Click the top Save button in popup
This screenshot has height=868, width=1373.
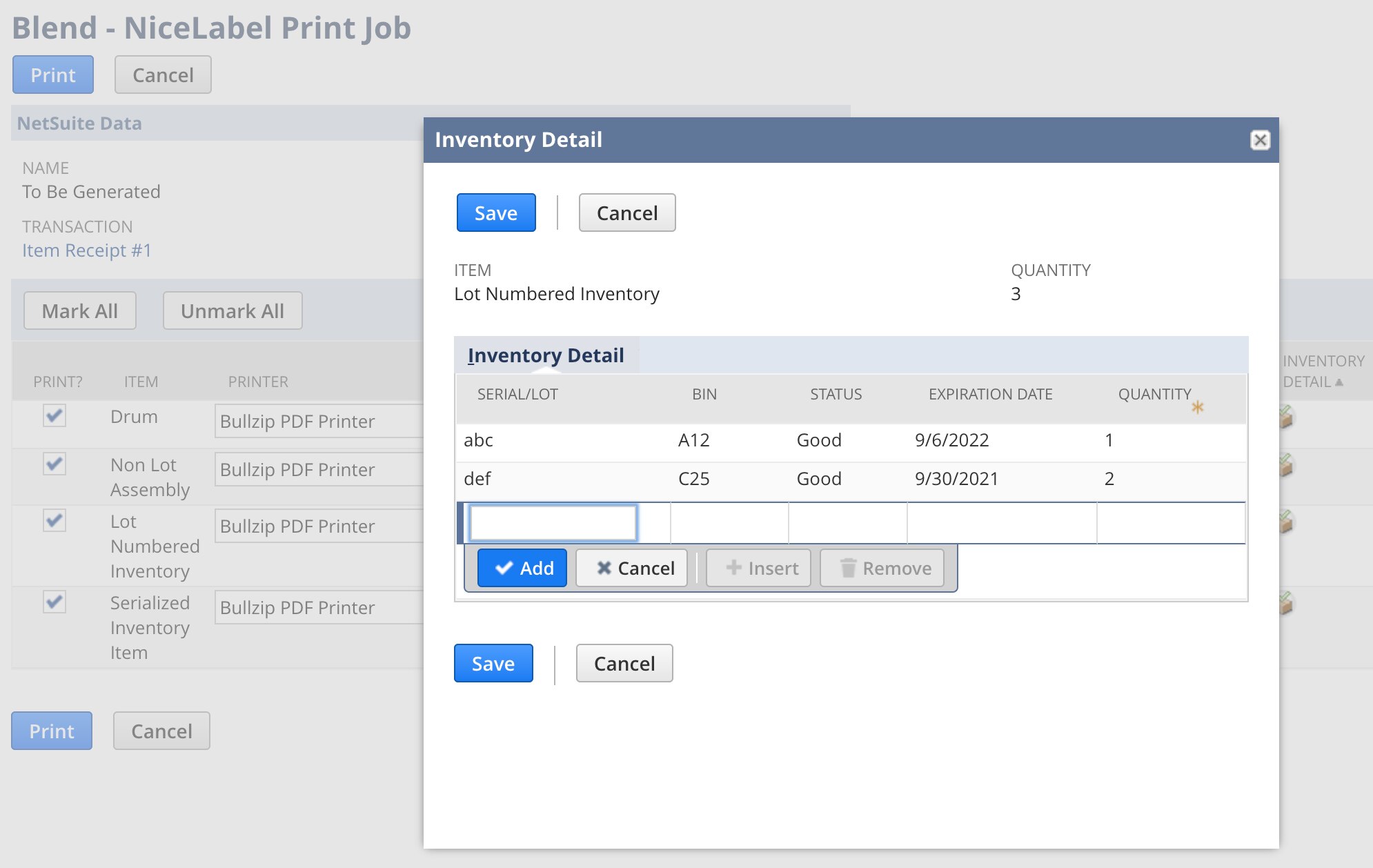coord(496,213)
